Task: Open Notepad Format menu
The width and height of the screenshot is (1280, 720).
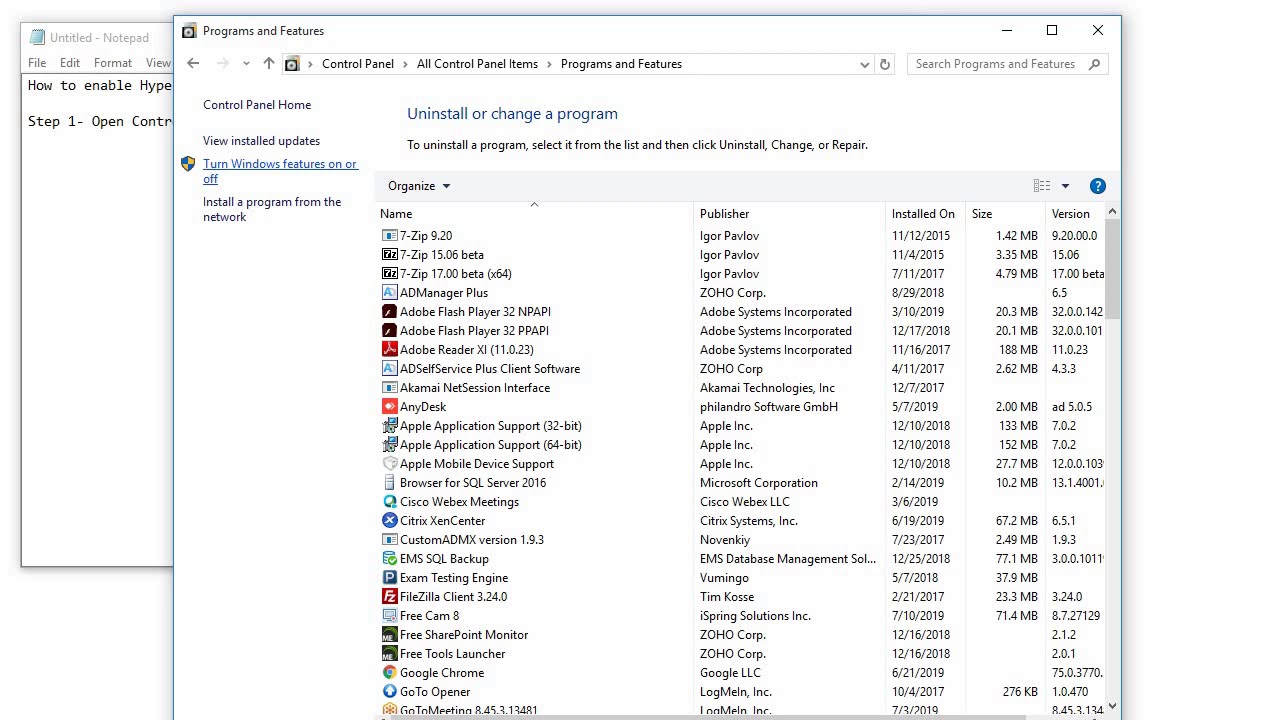Action: coord(113,63)
